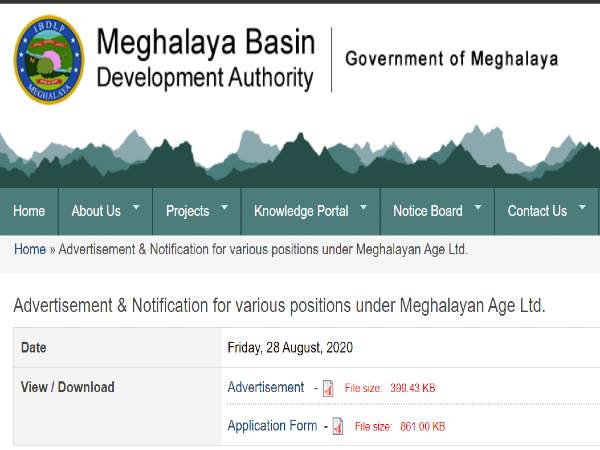Expand the Knowledge Portal dropdown arrow

point(363,206)
